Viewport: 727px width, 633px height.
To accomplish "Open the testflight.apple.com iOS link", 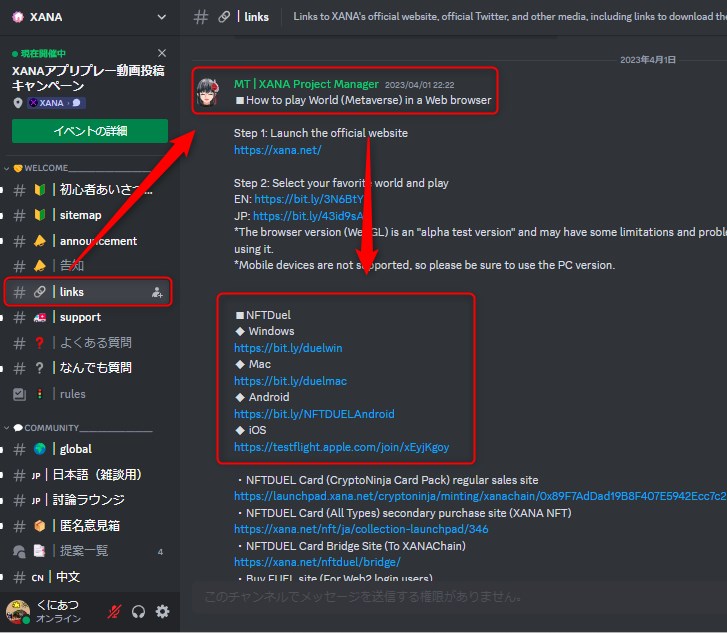I will (x=341, y=447).
